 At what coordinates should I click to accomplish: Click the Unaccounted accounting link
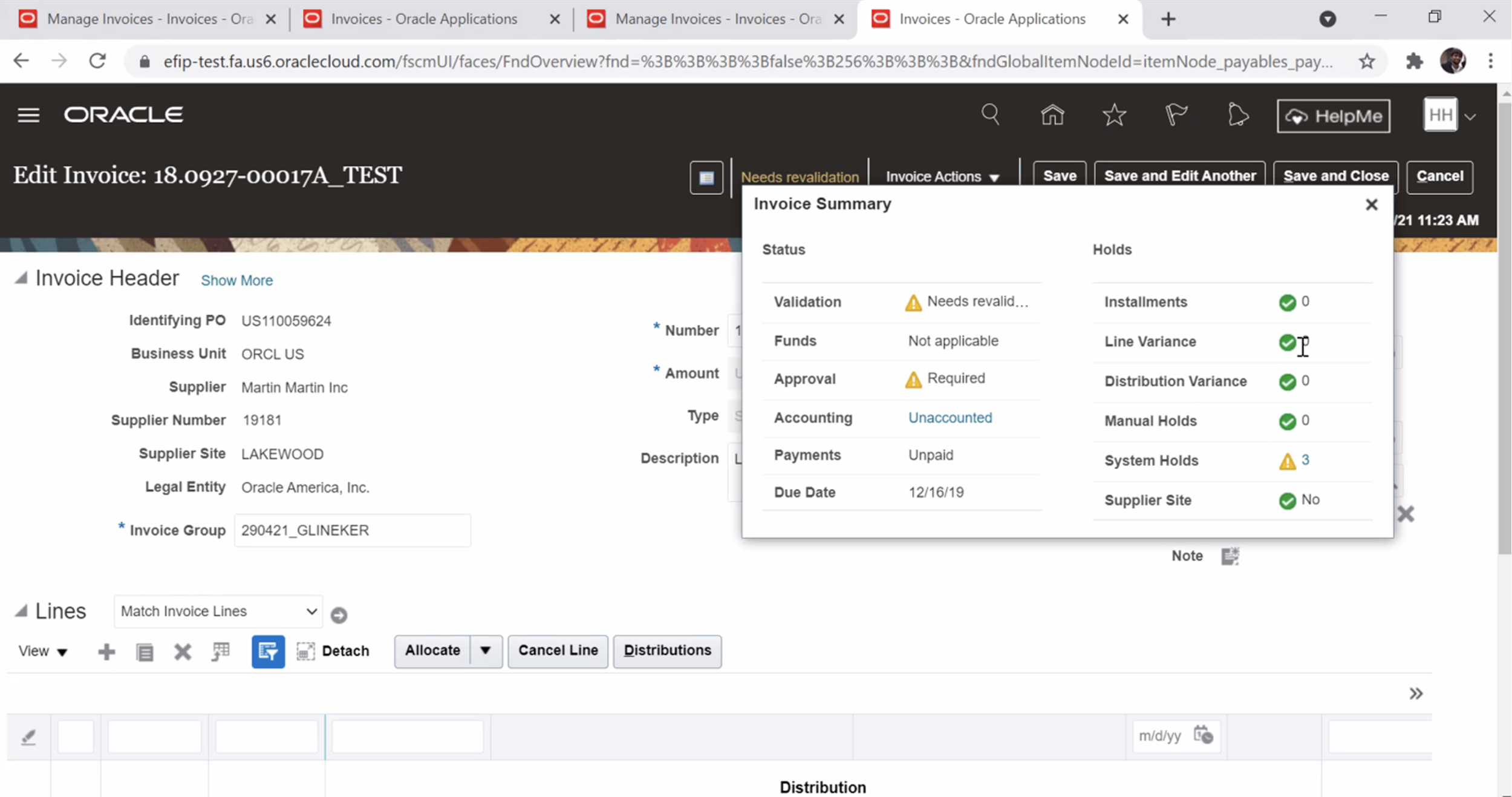click(x=950, y=418)
